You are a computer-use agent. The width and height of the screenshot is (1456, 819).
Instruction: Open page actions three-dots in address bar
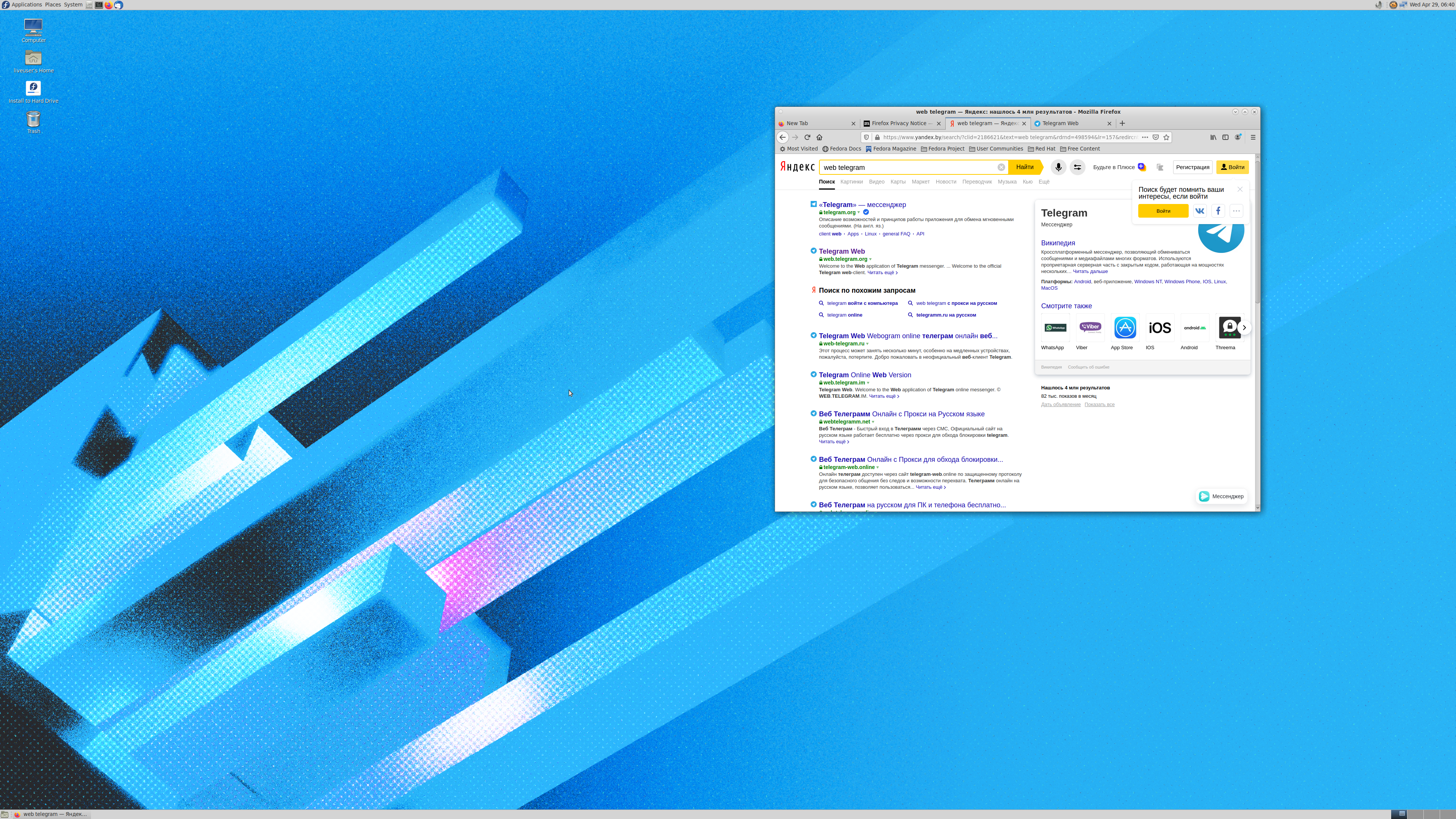point(1145,137)
